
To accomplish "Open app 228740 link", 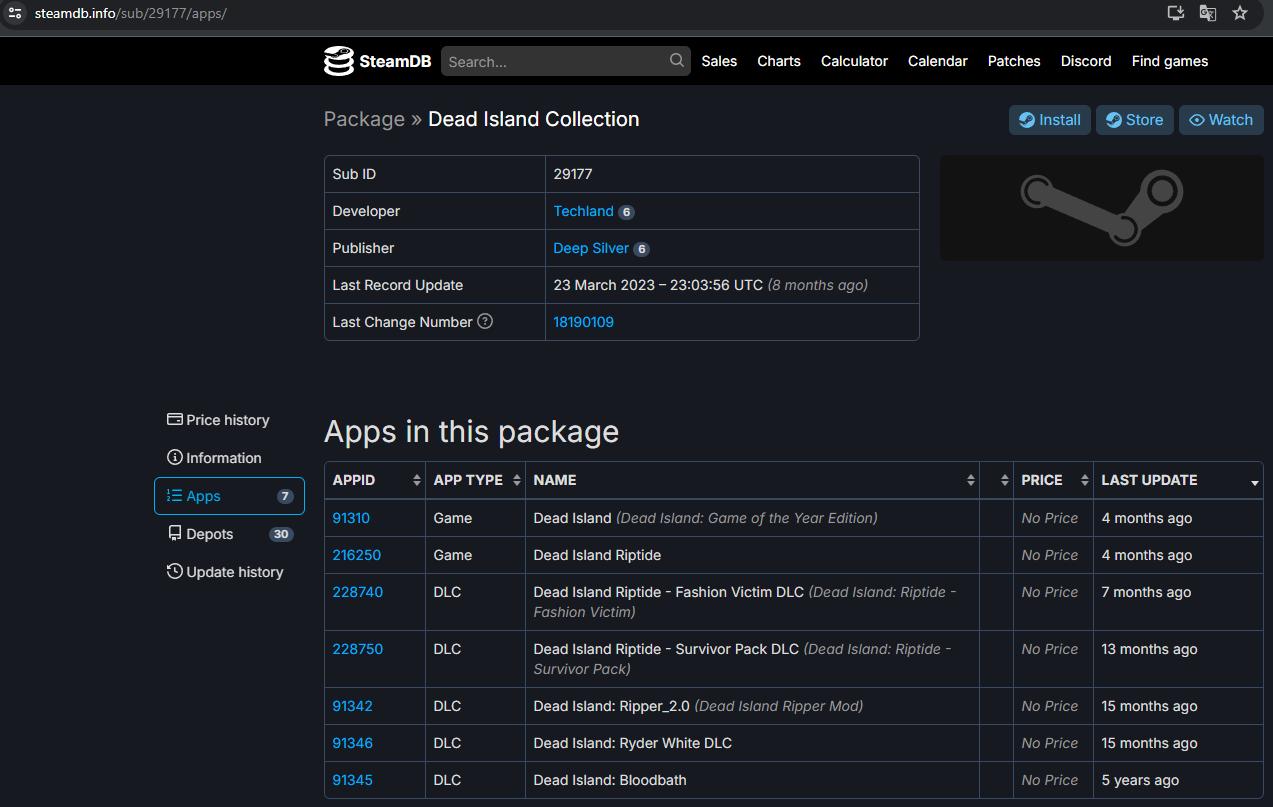I will 357,592.
